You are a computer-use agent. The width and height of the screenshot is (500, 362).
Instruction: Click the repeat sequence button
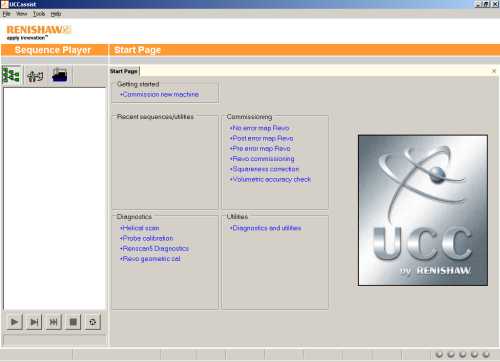[x=92, y=322]
